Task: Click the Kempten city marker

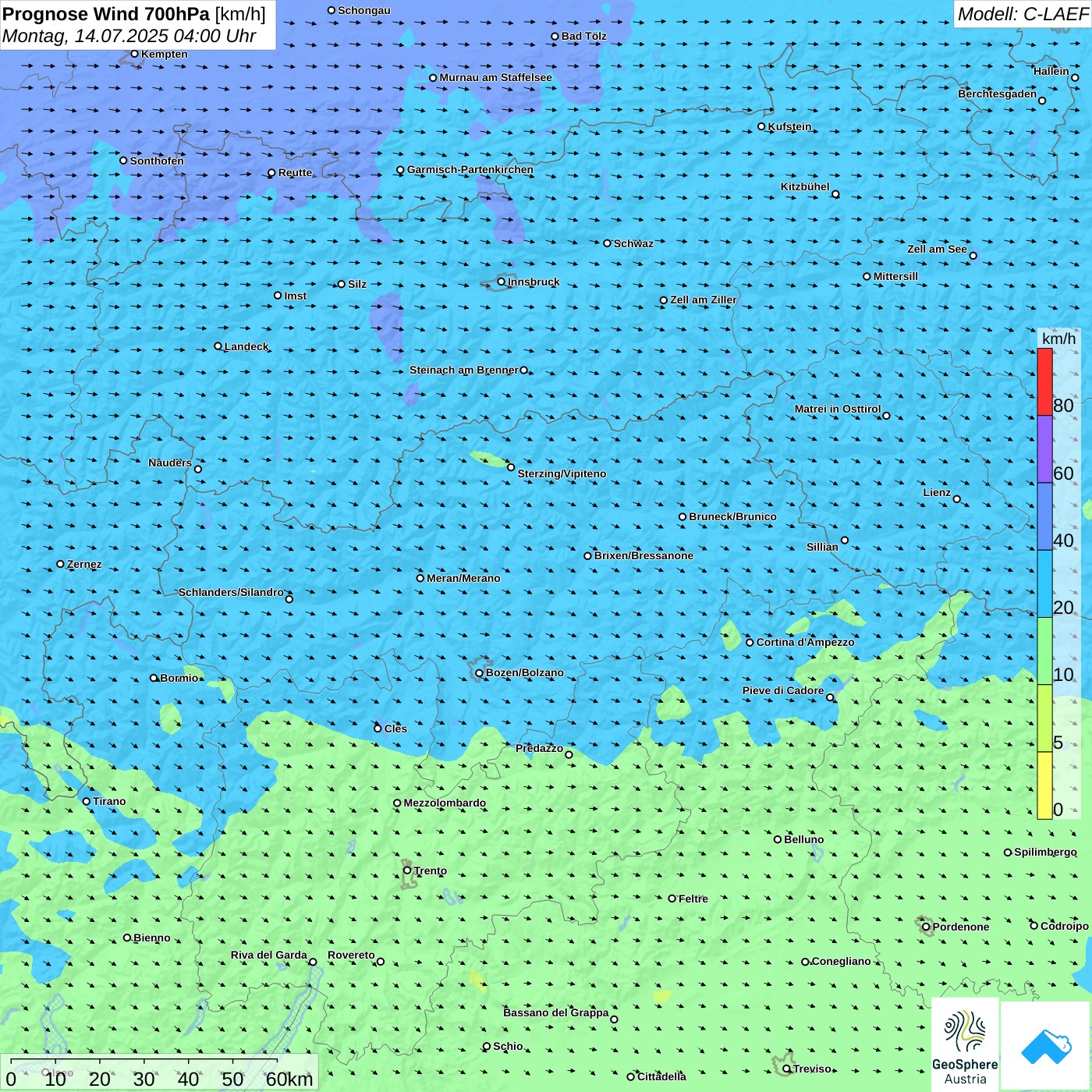Action: (x=134, y=54)
